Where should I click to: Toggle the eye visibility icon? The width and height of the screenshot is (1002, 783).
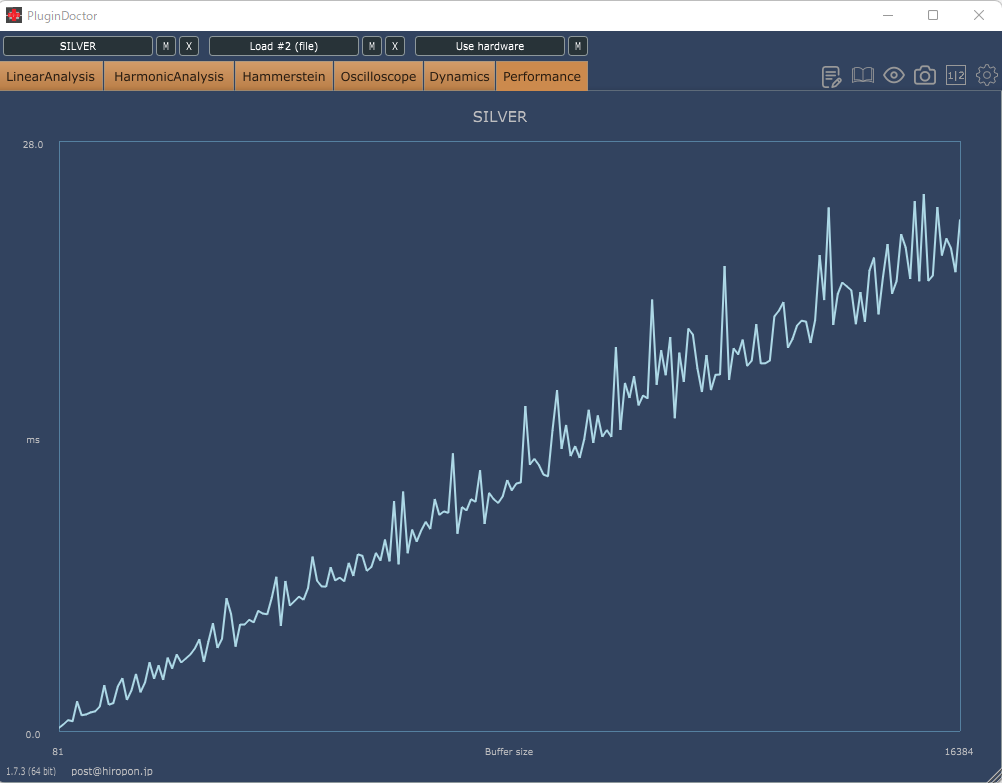[x=893, y=75]
